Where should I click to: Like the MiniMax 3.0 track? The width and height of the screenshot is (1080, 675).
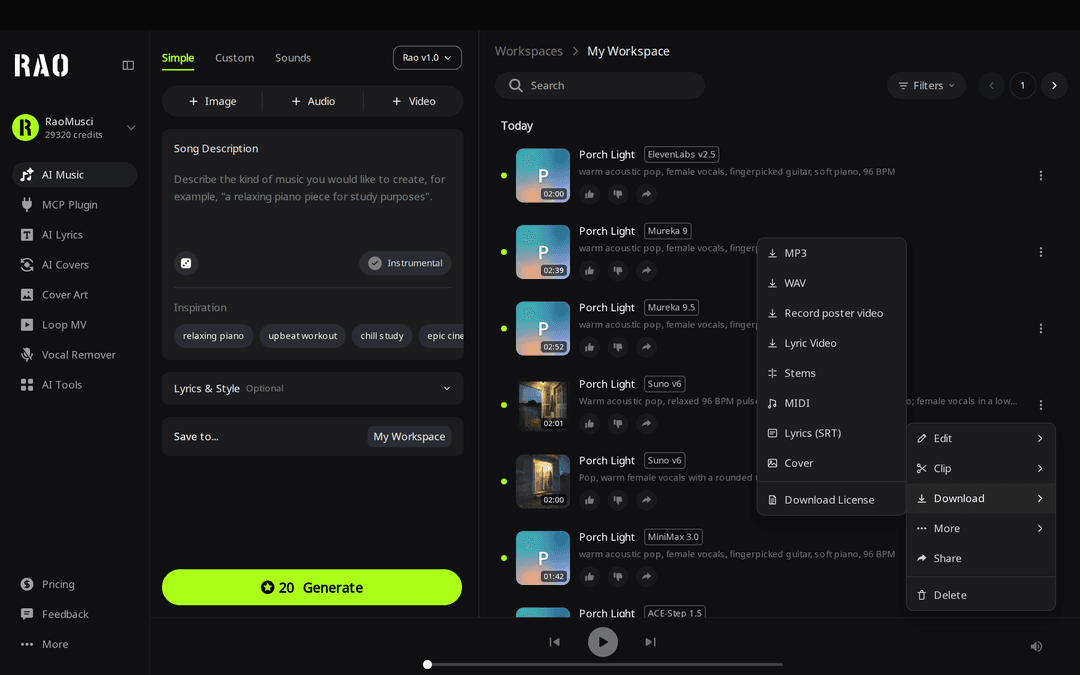590,577
